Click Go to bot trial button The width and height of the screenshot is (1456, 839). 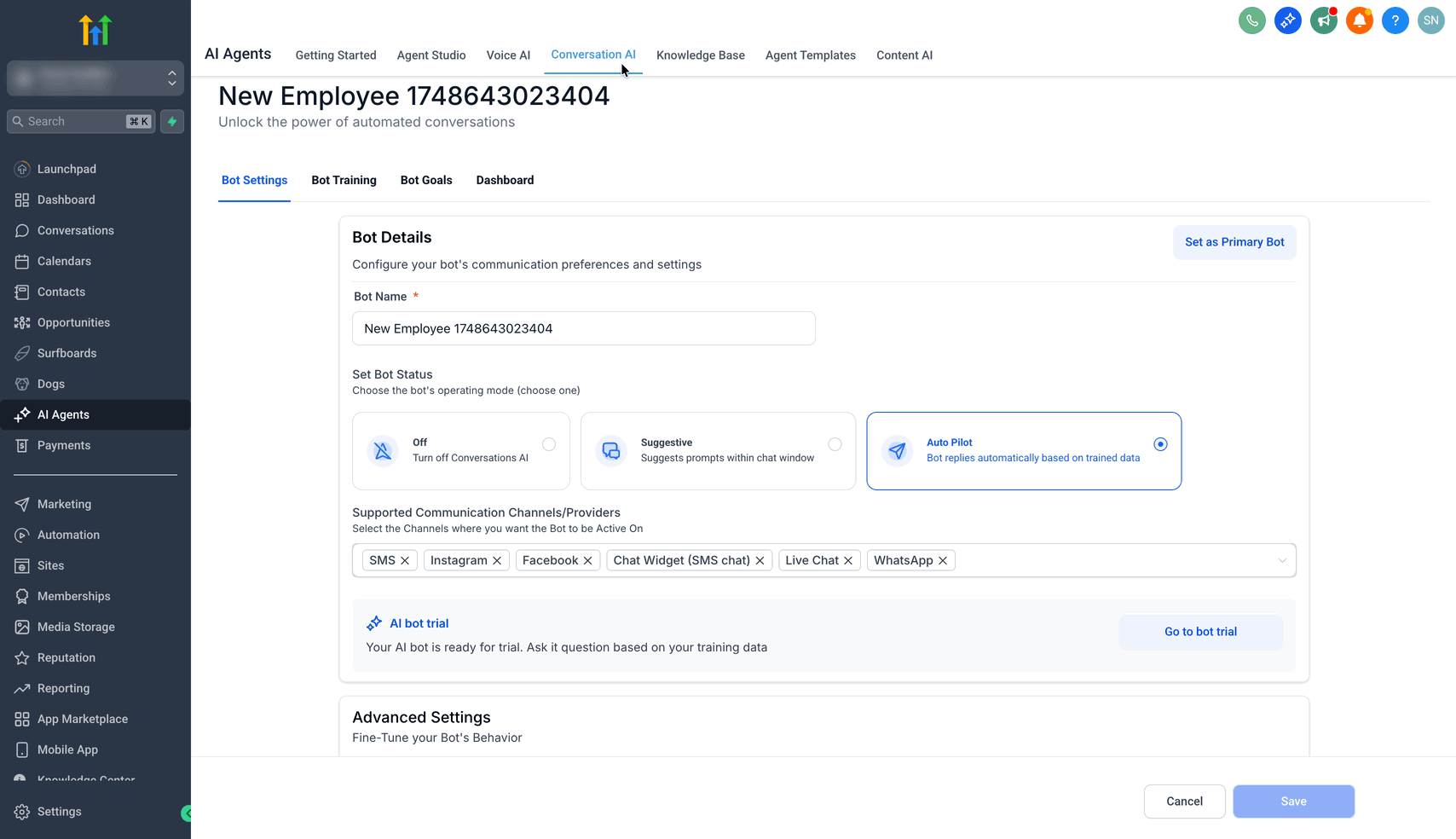point(1200,632)
